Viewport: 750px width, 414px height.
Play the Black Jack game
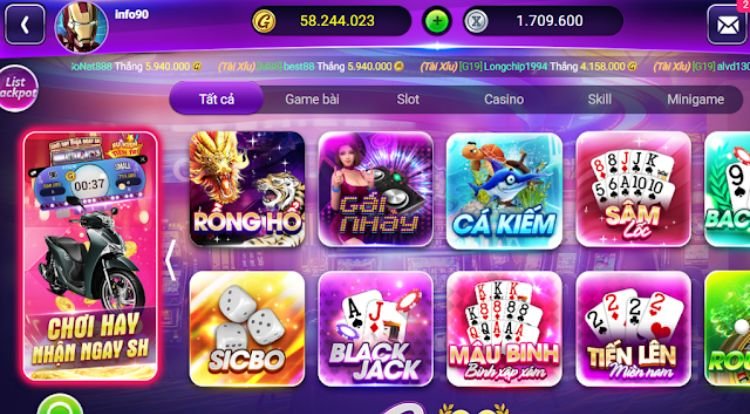pyautogui.click(x=375, y=329)
